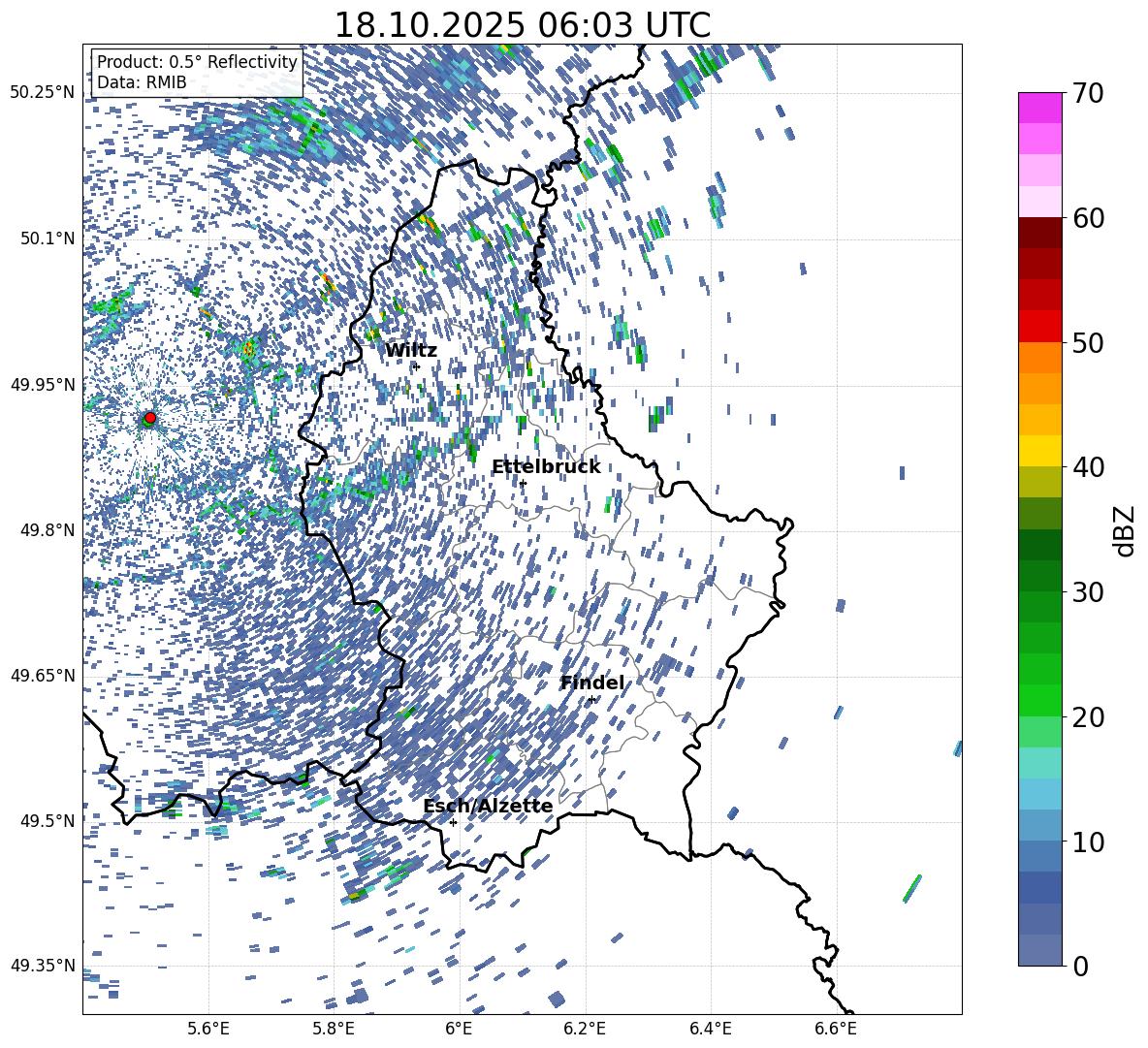This screenshot has width=1148, height=1048.
Task: Click the 49.95°N latitude label
Action: (43, 384)
